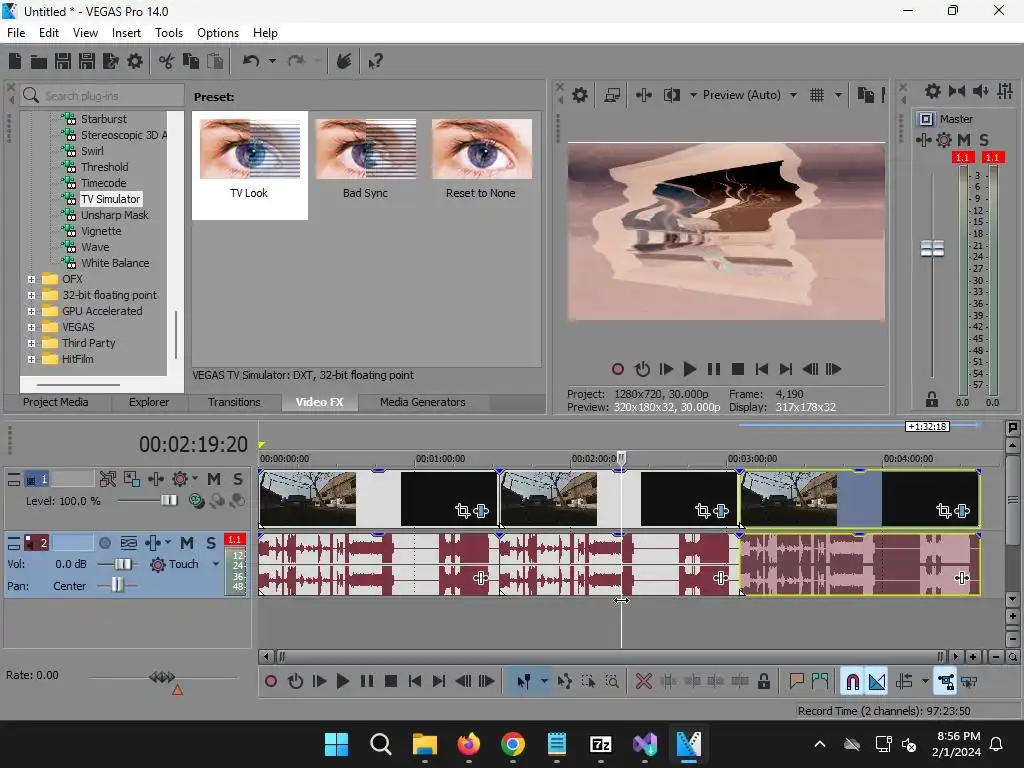Mute audio track 2
1024x768 pixels.
tap(187, 543)
